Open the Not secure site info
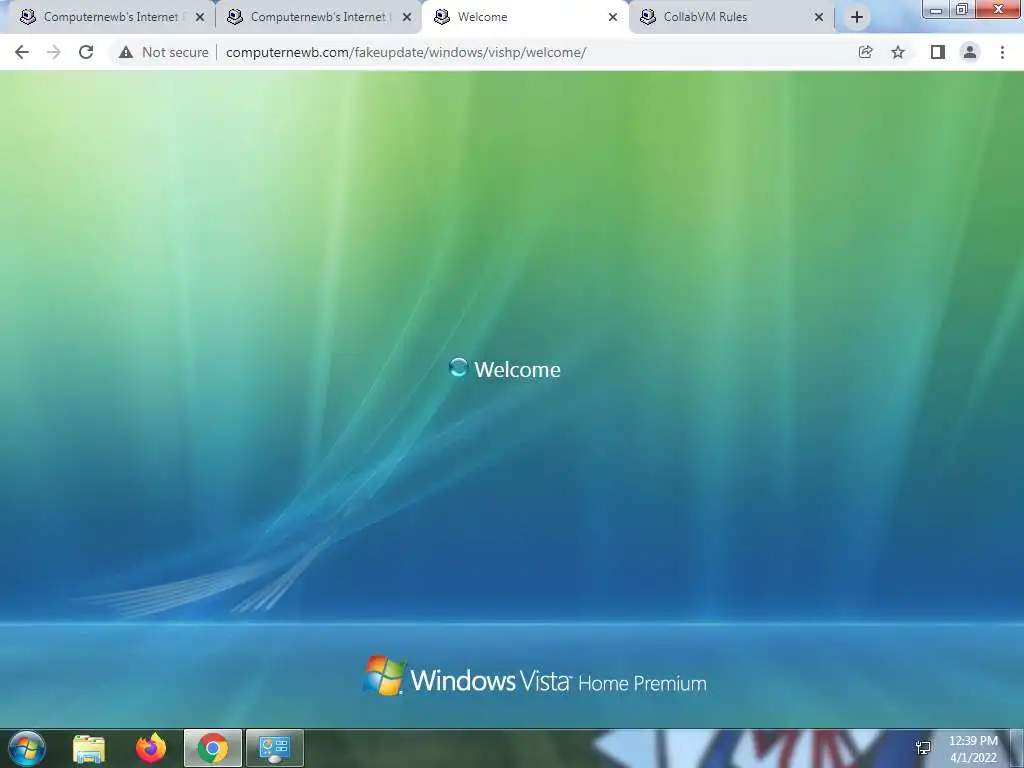The height and width of the screenshot is (768, 1024). [164, 52]
